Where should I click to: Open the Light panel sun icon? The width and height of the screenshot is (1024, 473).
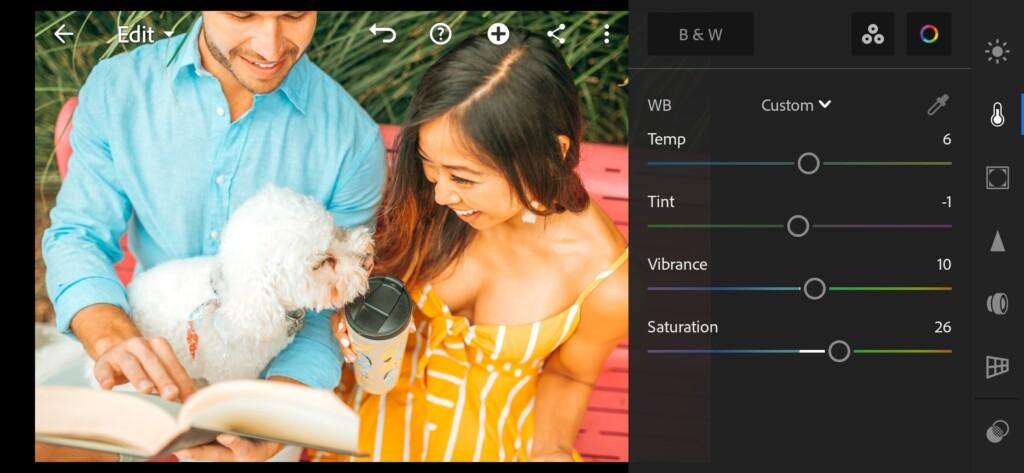(x=997, y=52)
